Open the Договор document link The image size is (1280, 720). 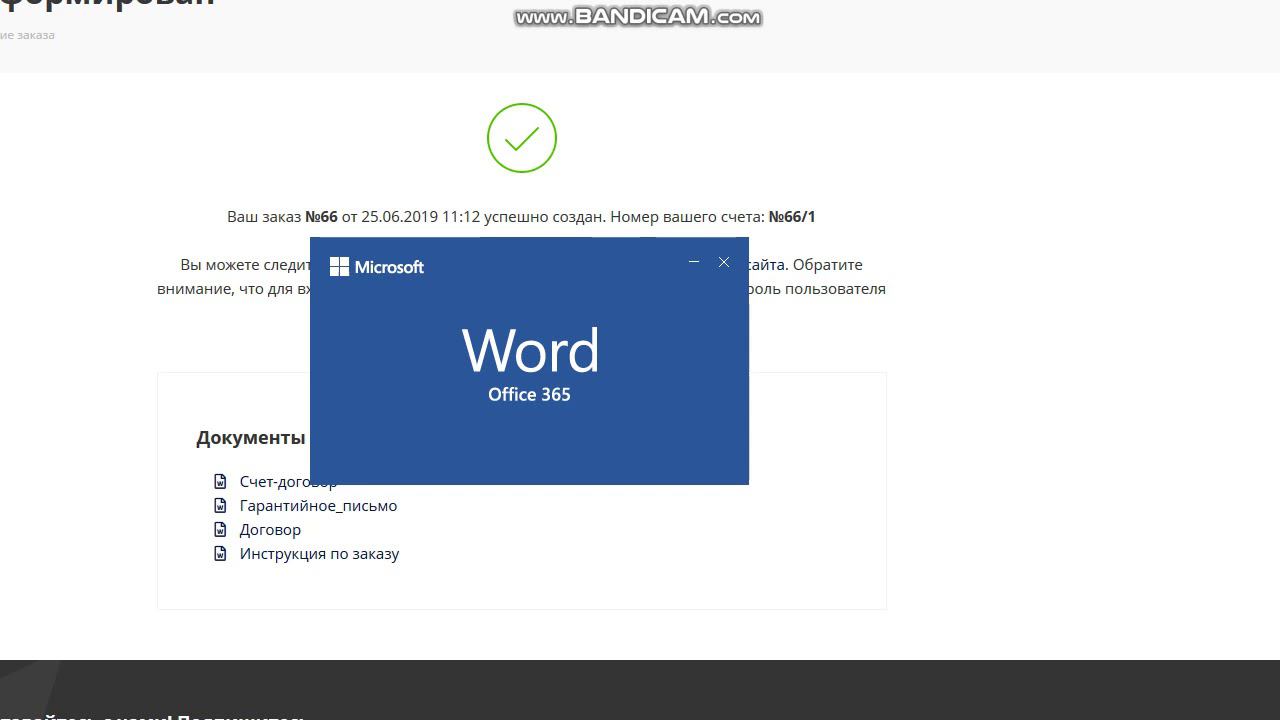point(270,530)
